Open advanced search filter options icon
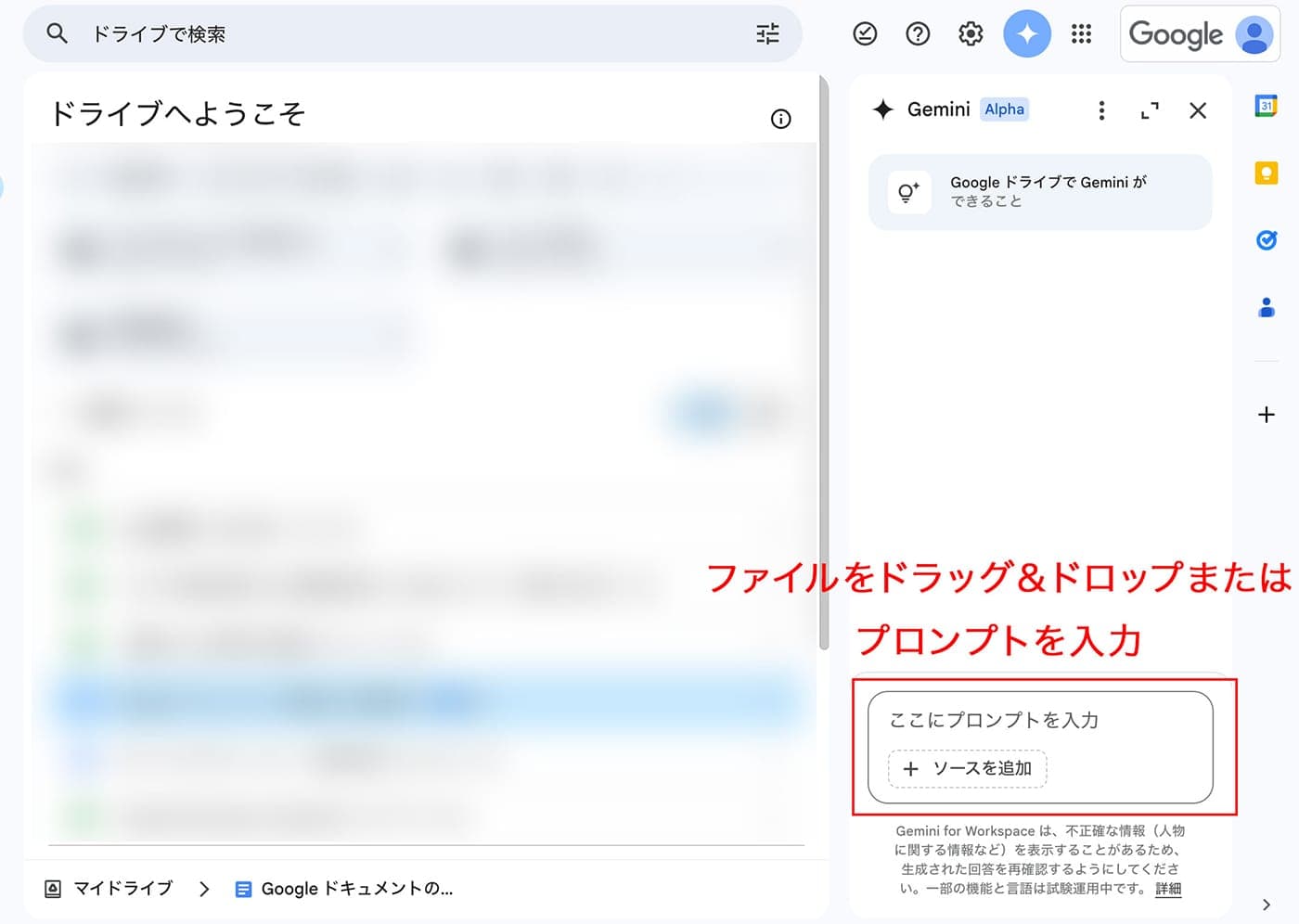Viewport: 1299px width, 924px height. point(767,34)
